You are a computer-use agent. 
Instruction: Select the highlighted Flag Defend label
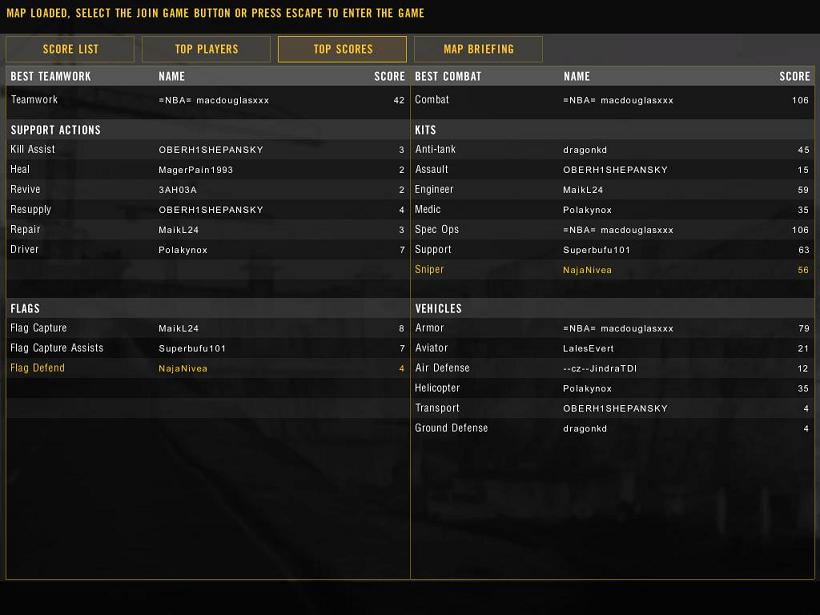37,368
